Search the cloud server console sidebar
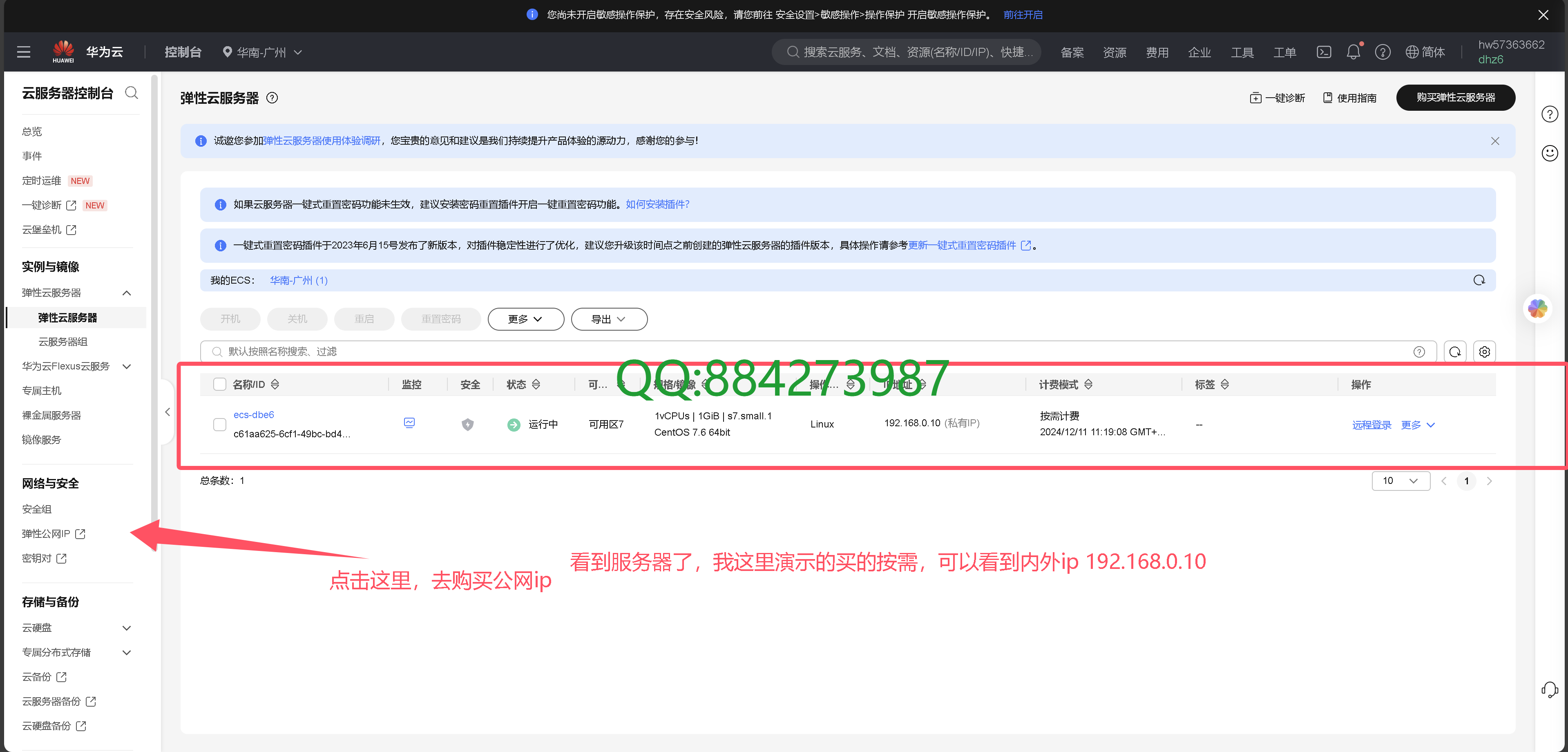 coord(132,92)
